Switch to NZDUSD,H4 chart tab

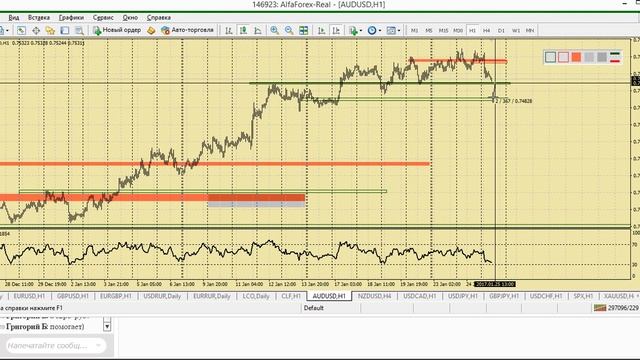tap(374, 296)
